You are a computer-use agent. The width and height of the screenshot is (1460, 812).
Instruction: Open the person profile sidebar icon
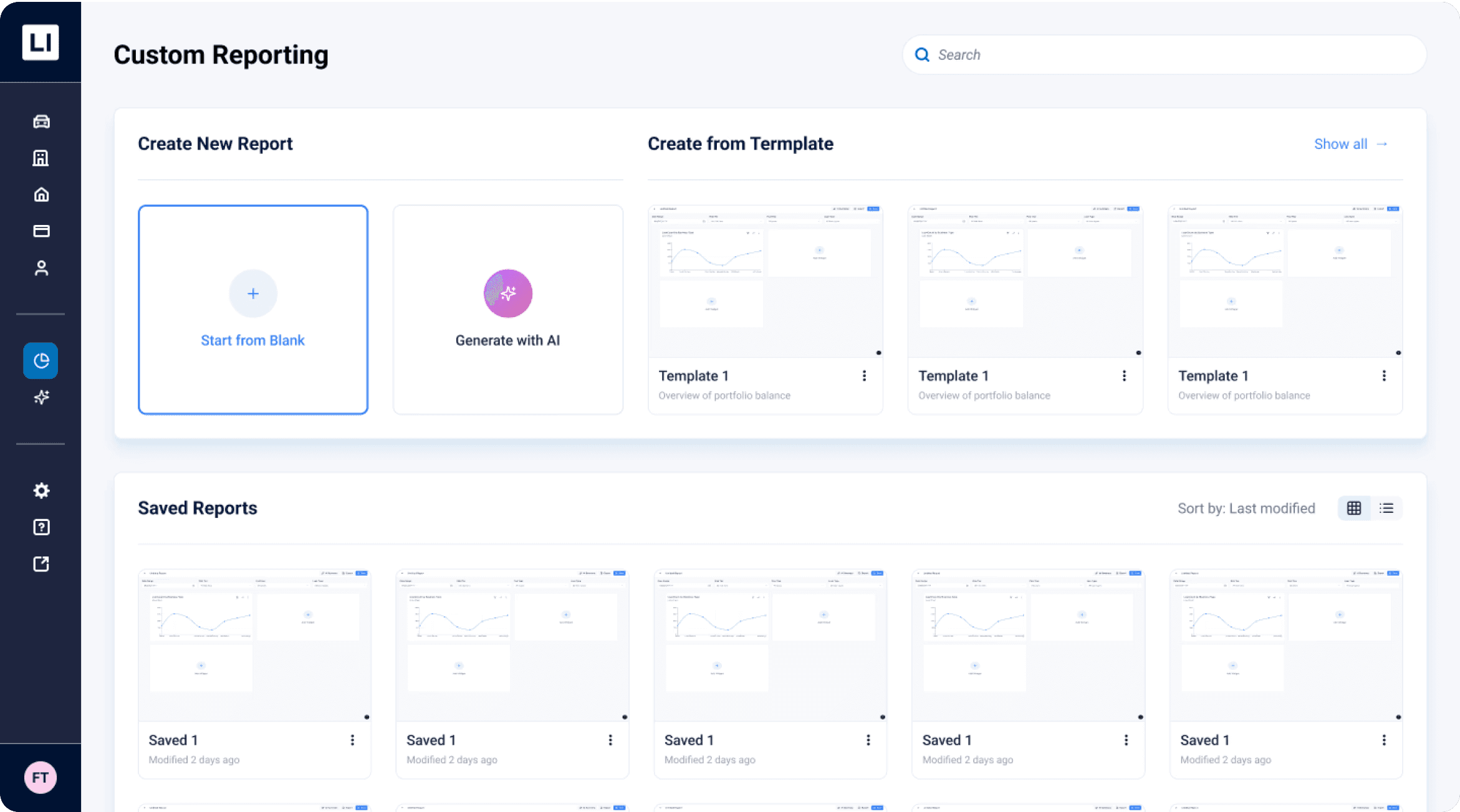coord(41,268)
